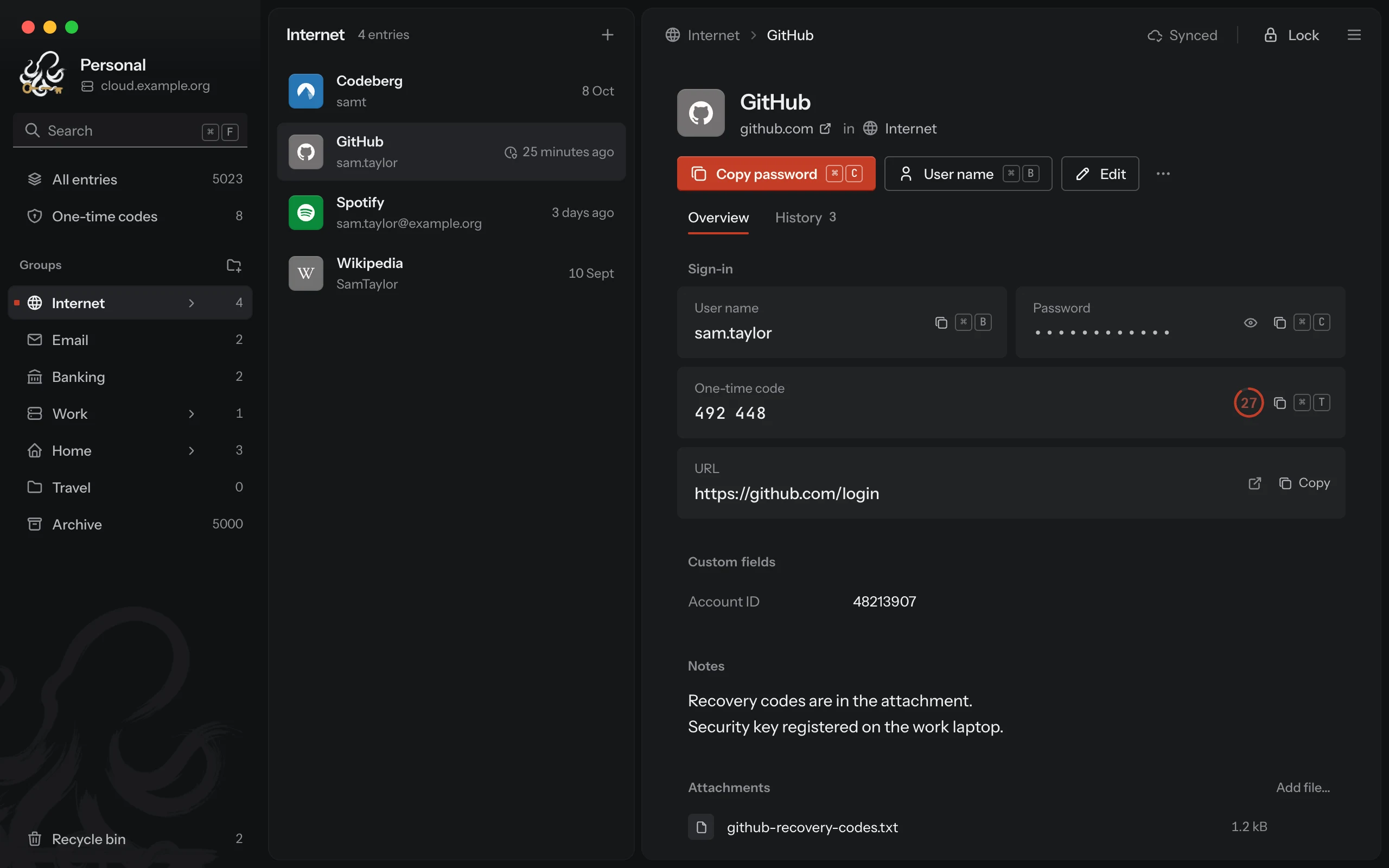Copy the one-time code icon
The height and width of the screenshot is (868, 1389).
coord(1279,403)
